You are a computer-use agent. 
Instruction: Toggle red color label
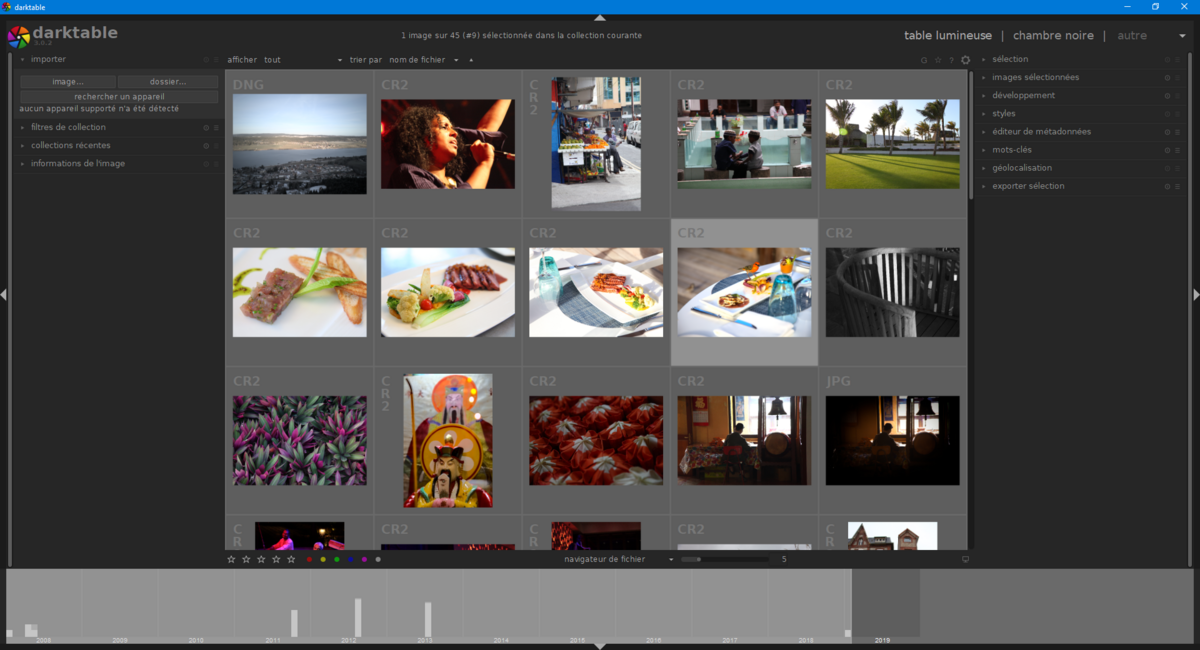(x=309, y=560)
